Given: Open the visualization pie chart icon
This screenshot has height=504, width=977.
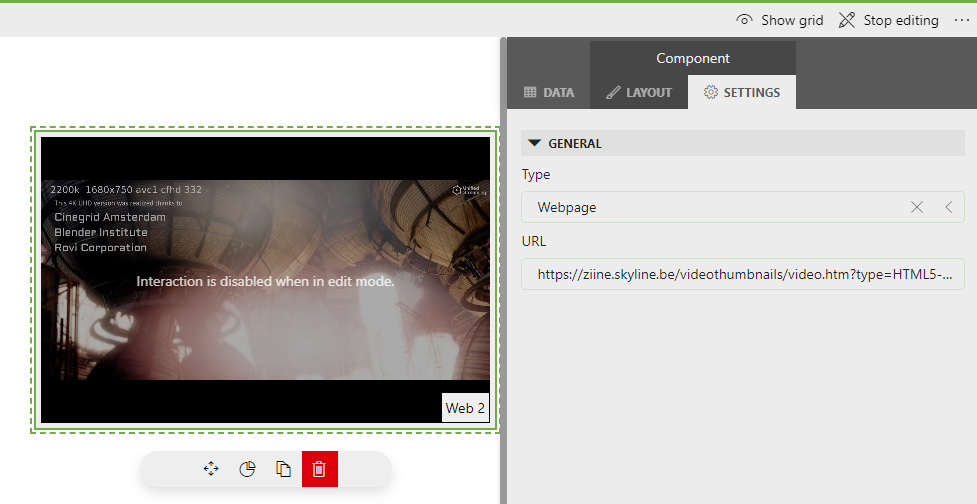Looking at the screenshot, I should point(247,469).
